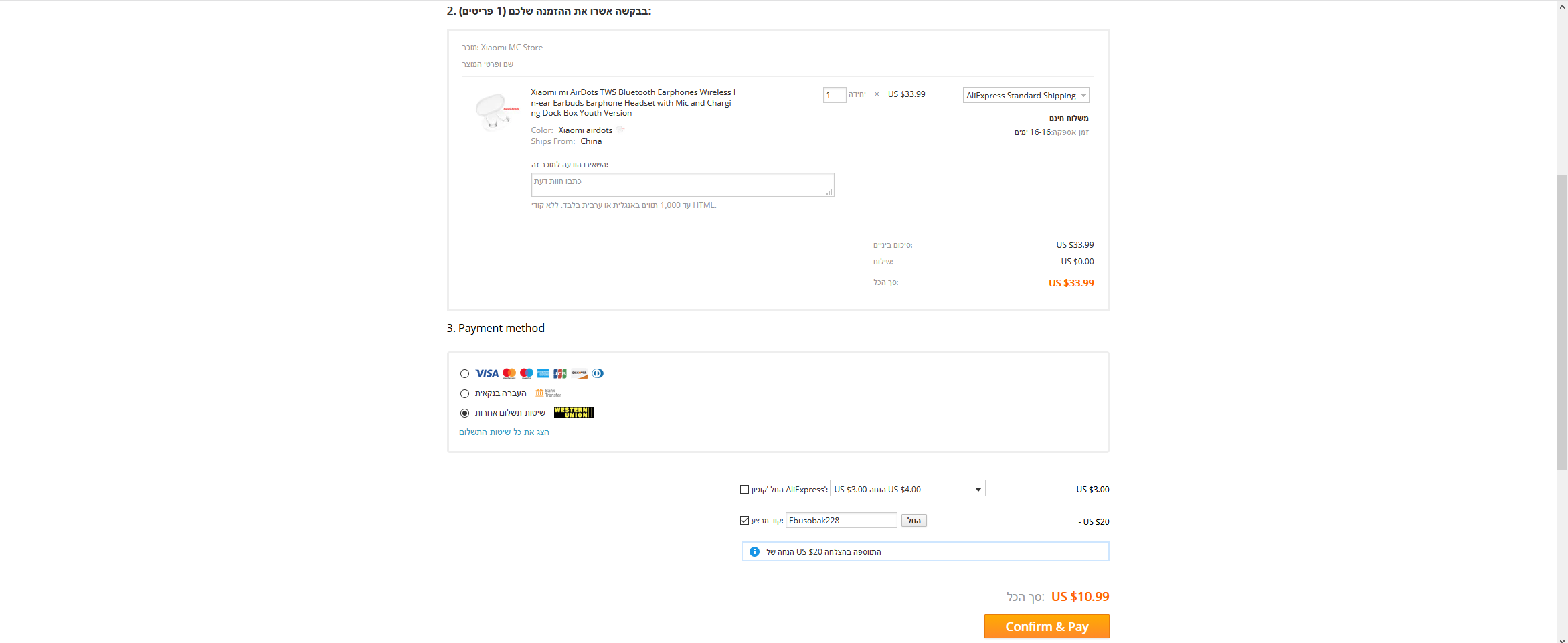The height and width of the screenshot is (643, 1568).
Task: Enable the AliExpress coupon checkbox
Action: 744,489
